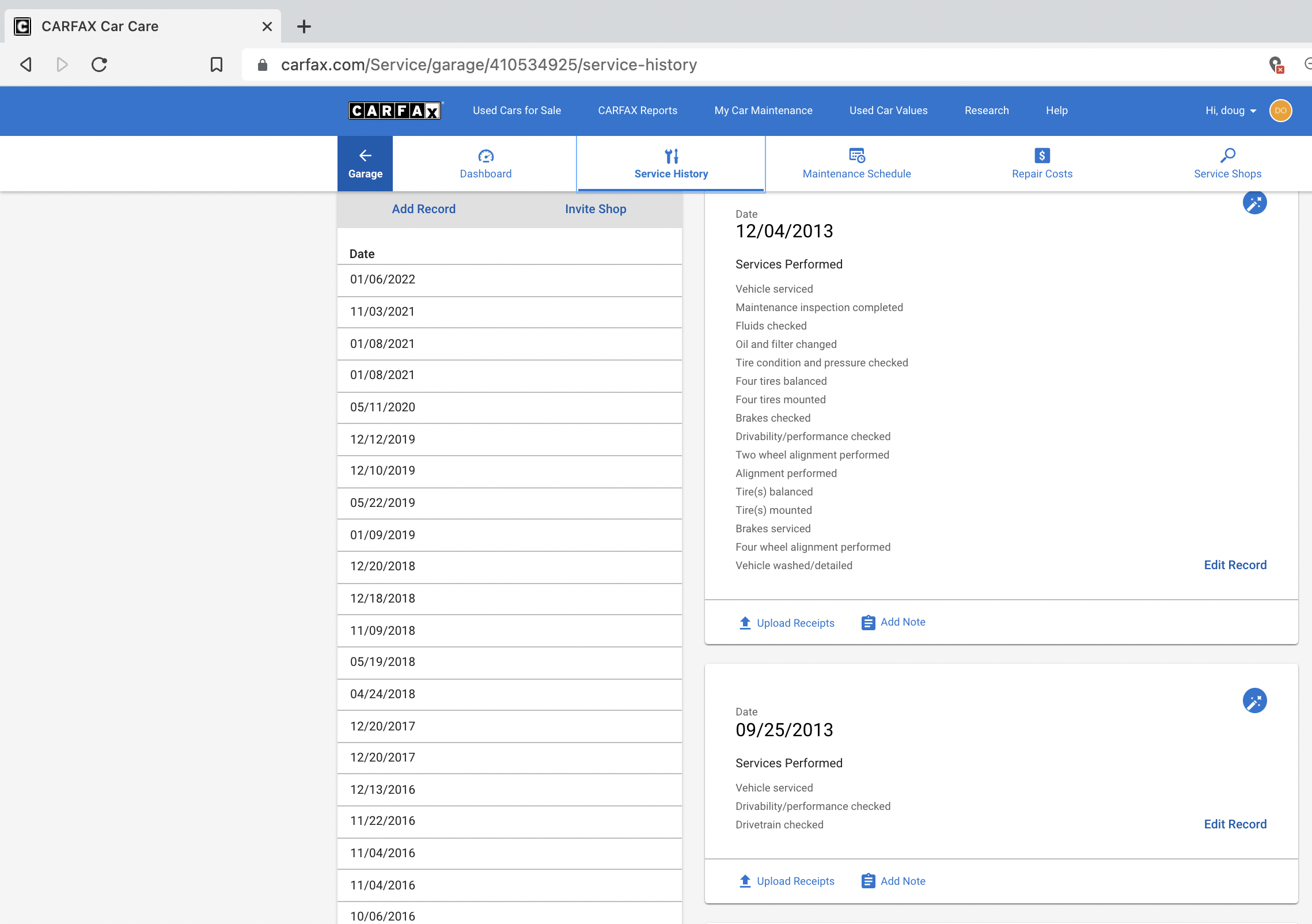The width and height of the screenshot is (1312, 924).
Task: Click Upload Receipts for 12/04/2013 record
Action: [x=787, y=623]
